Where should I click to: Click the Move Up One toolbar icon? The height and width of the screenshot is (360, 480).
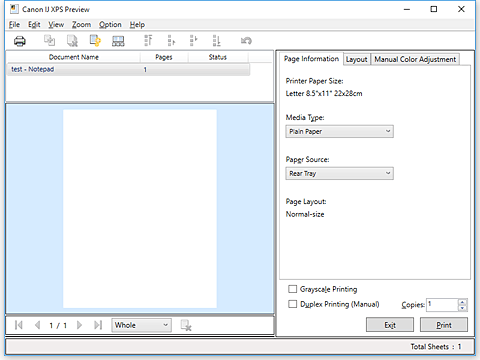coord(171,41)
